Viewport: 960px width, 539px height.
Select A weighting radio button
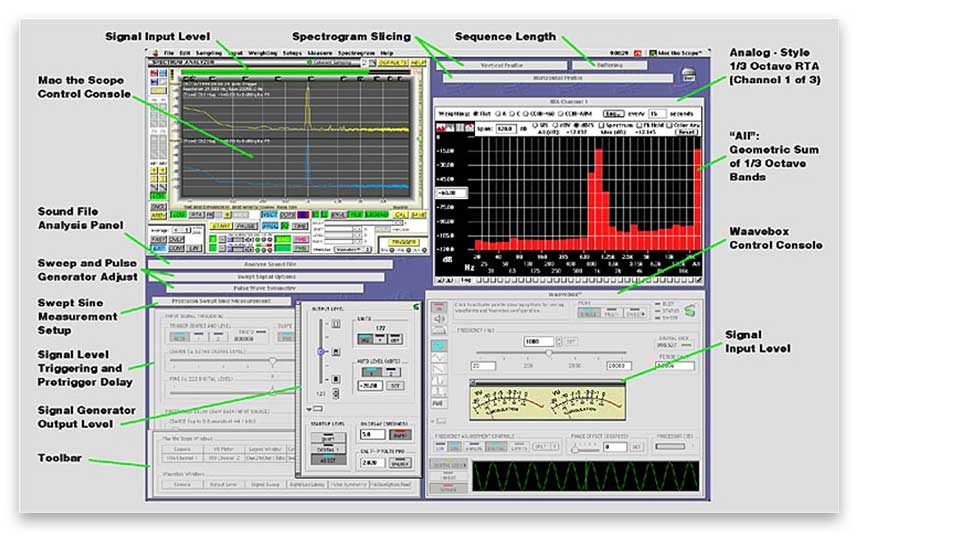click(497, 114)
